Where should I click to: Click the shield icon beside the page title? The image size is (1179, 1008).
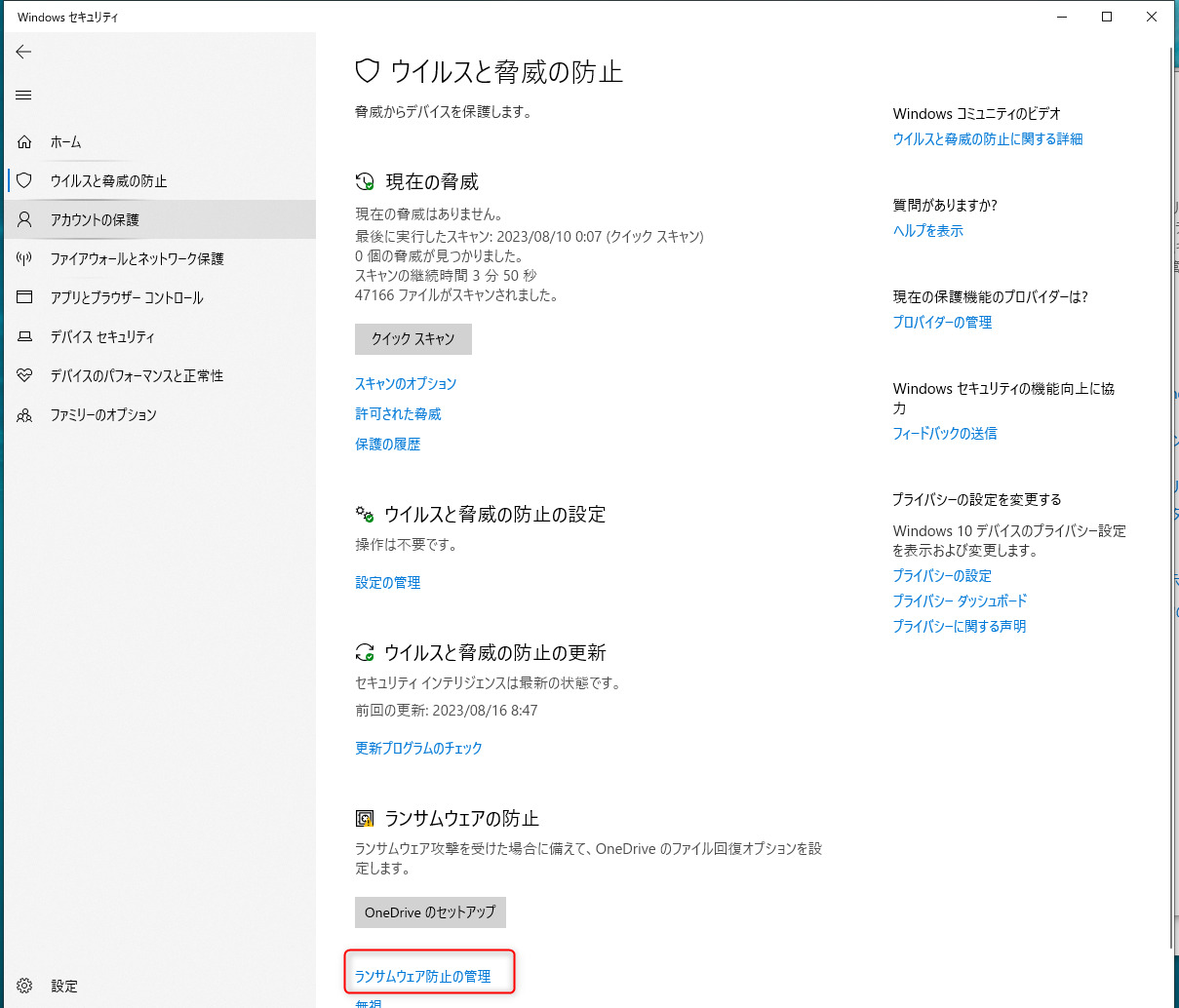tap(367, 71)
